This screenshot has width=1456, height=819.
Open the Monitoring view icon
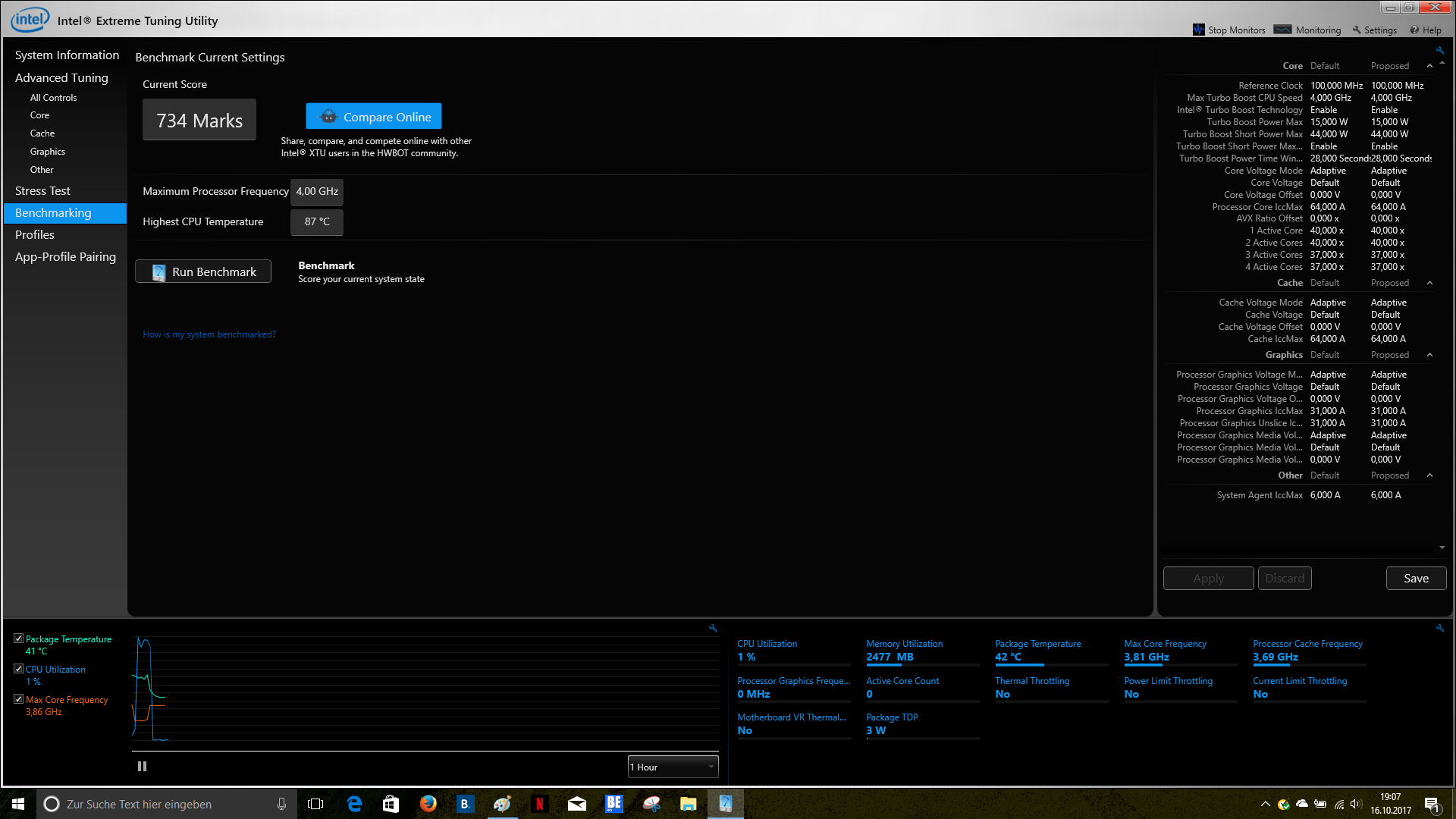click(1282, 30)
